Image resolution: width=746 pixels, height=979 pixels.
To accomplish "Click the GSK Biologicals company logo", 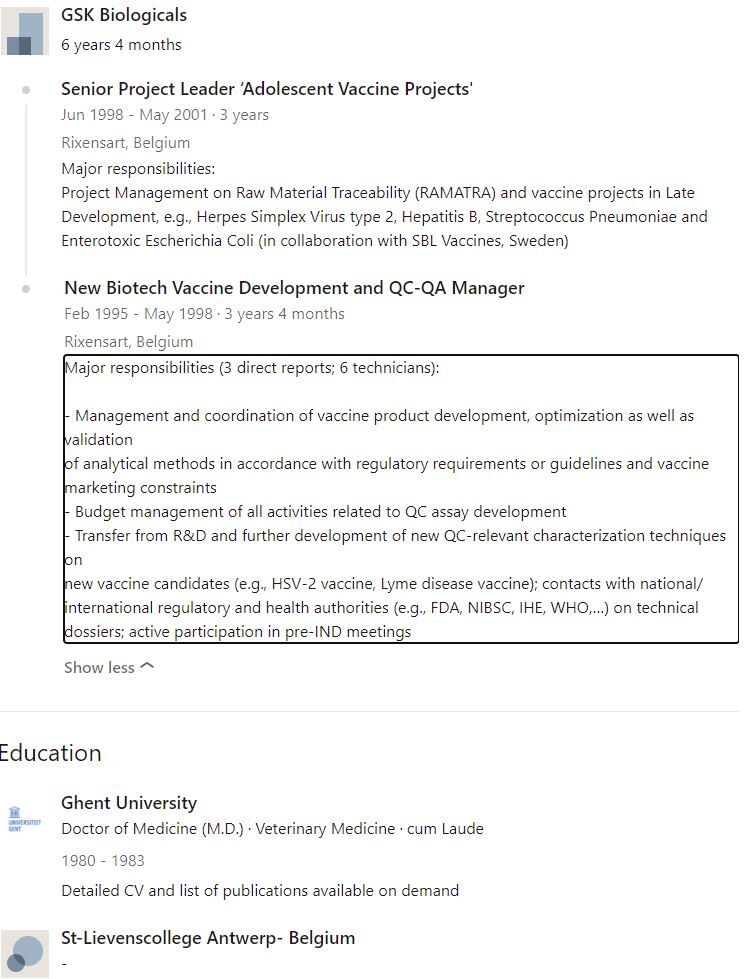I will tap(24, 30).
